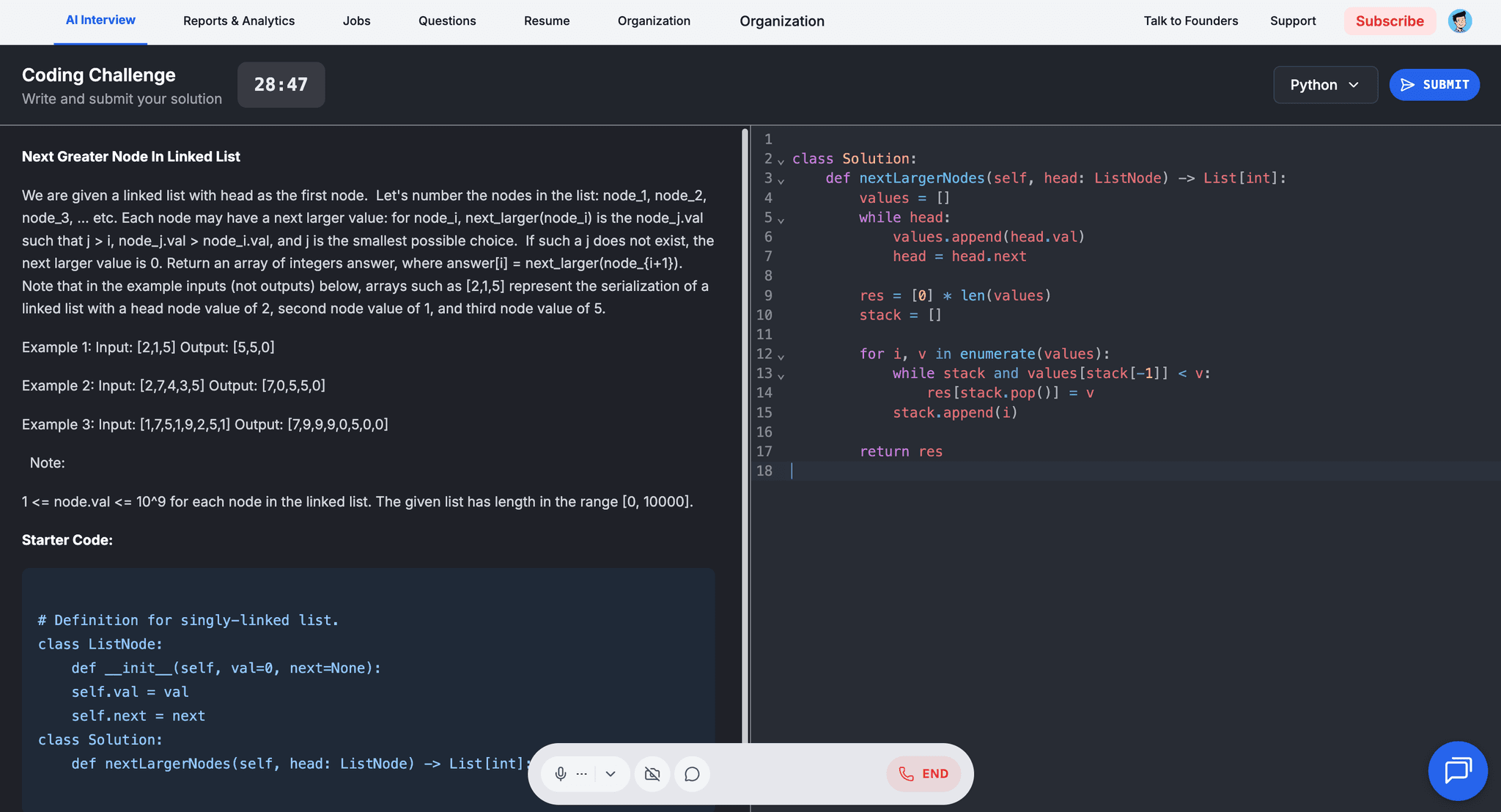The width and height of the screenshot is (1501, 812).
Task: Open the chat widget at bottom right
Action: (x=1457, y=771)
